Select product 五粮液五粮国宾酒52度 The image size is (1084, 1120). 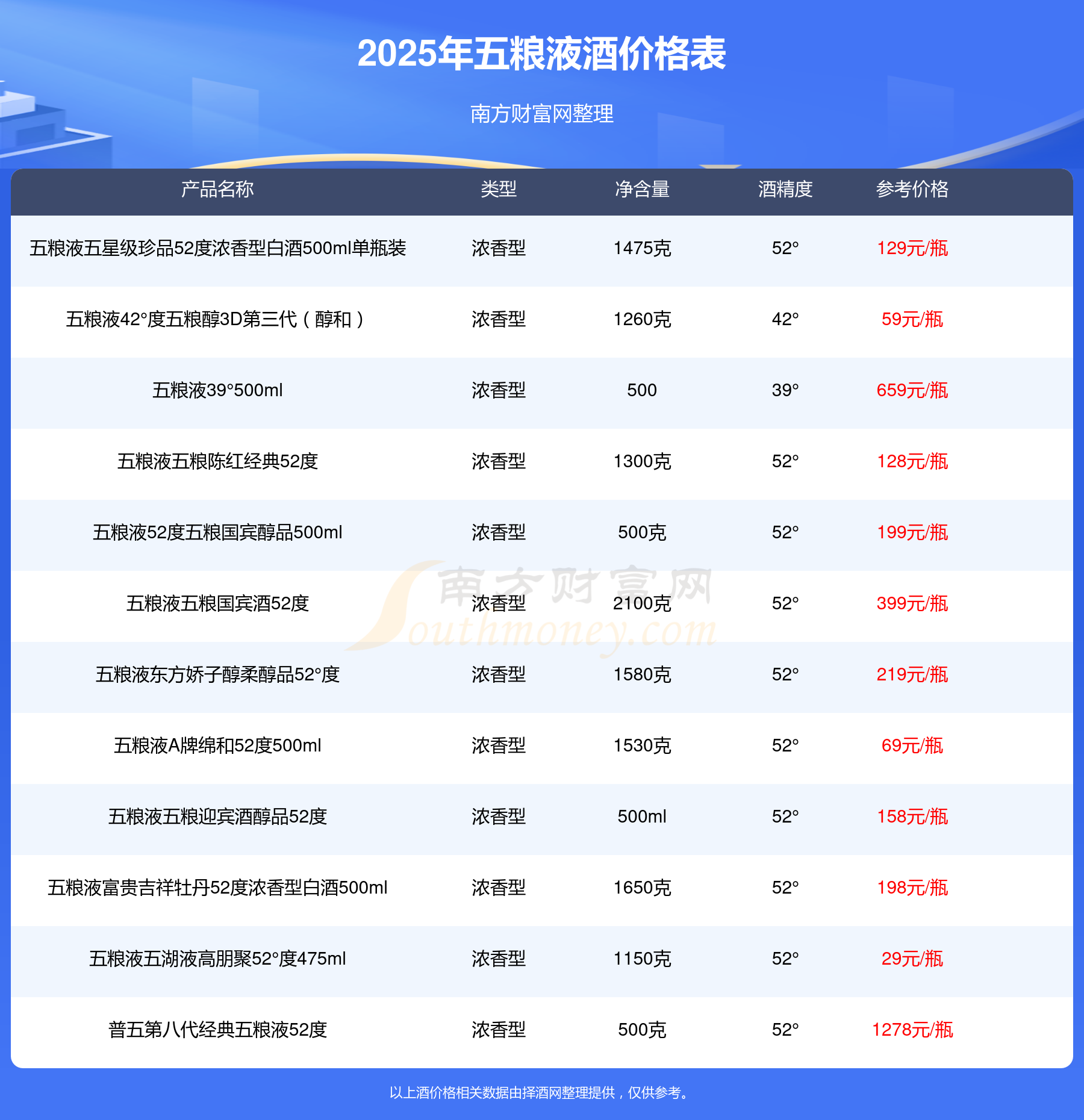point(217,603)
